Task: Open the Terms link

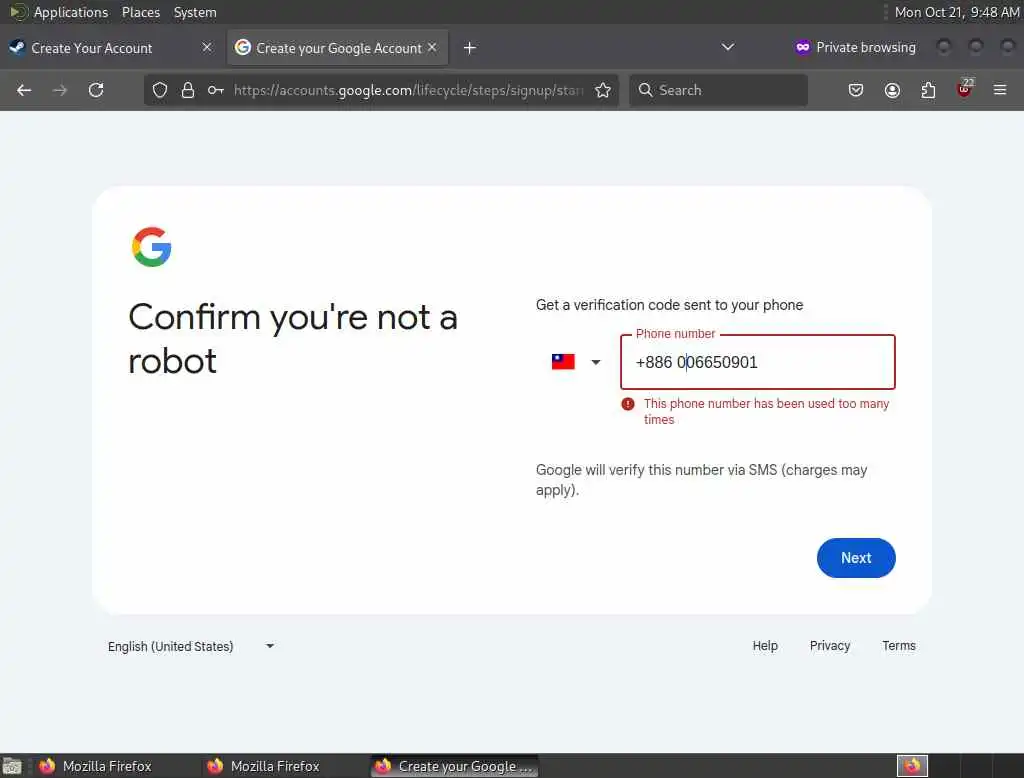Action: coord(899,645)
